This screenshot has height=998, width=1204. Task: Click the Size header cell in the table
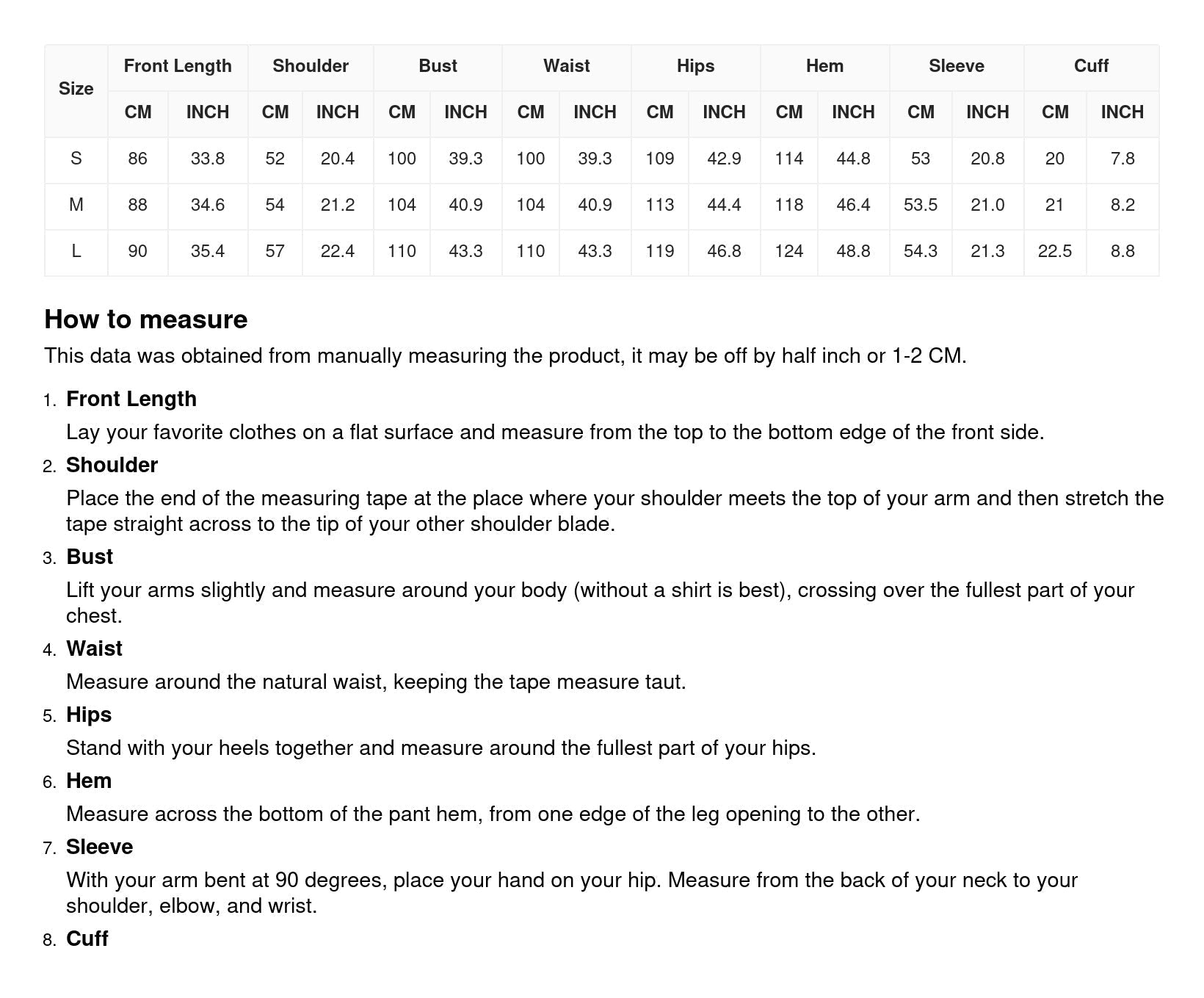76,89
